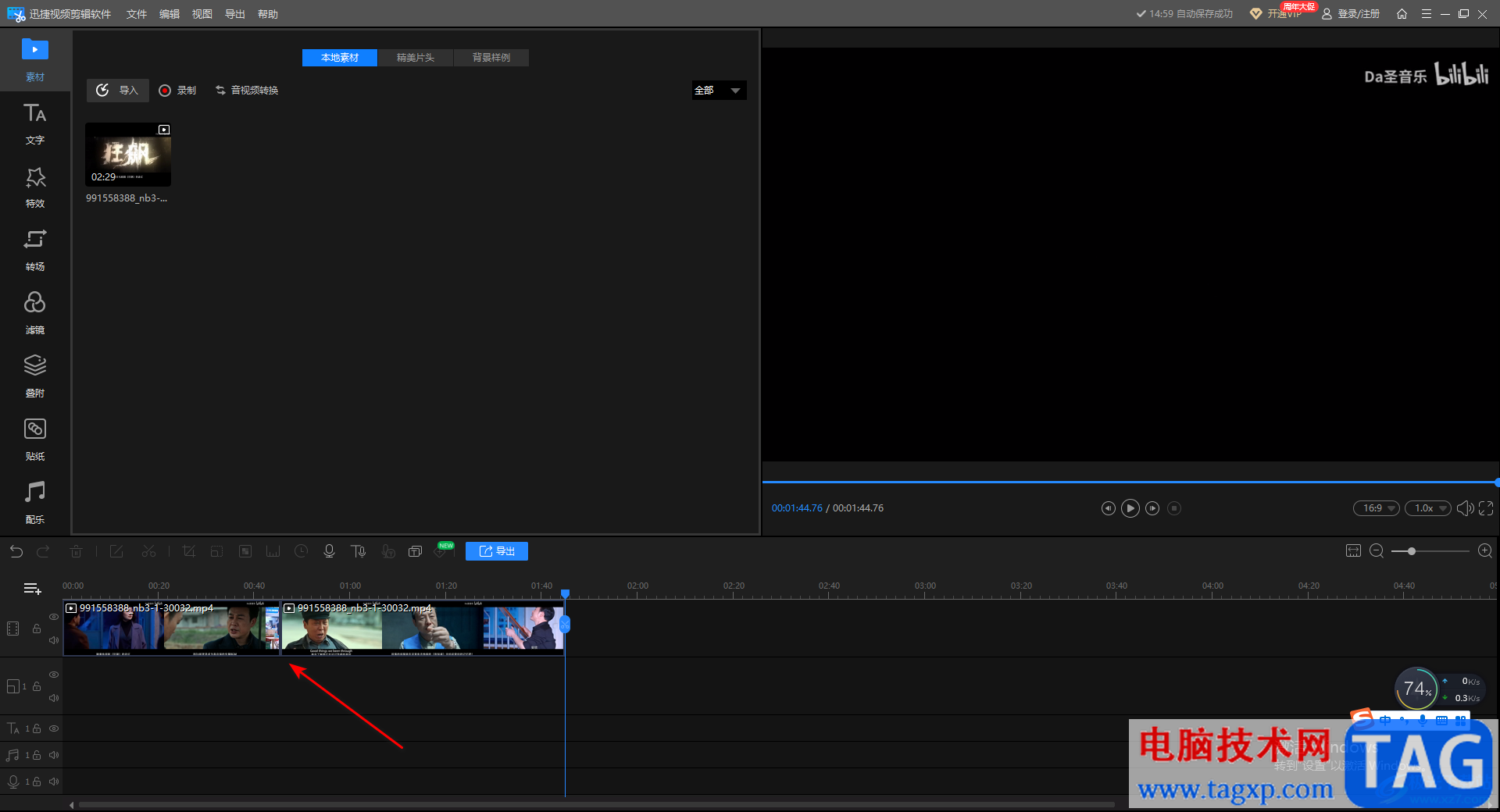
Task: Click the timeline zoom out magnifier
Action: (x=1377, y=551)
